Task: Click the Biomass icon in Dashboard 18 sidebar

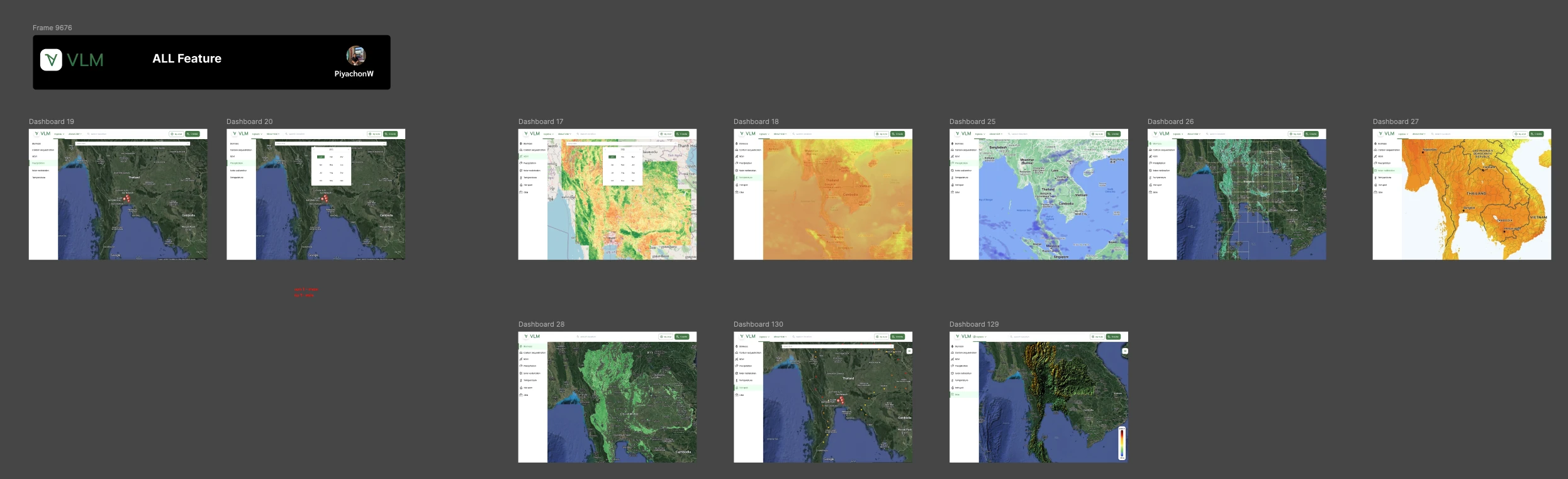Action: [x=737, y=144]
